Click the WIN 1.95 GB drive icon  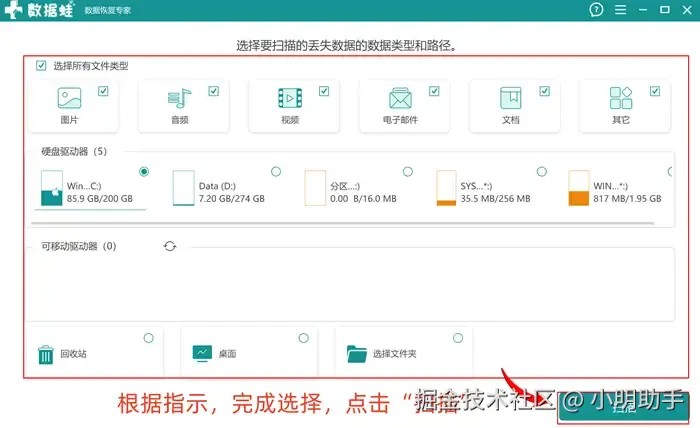(579, 188)
